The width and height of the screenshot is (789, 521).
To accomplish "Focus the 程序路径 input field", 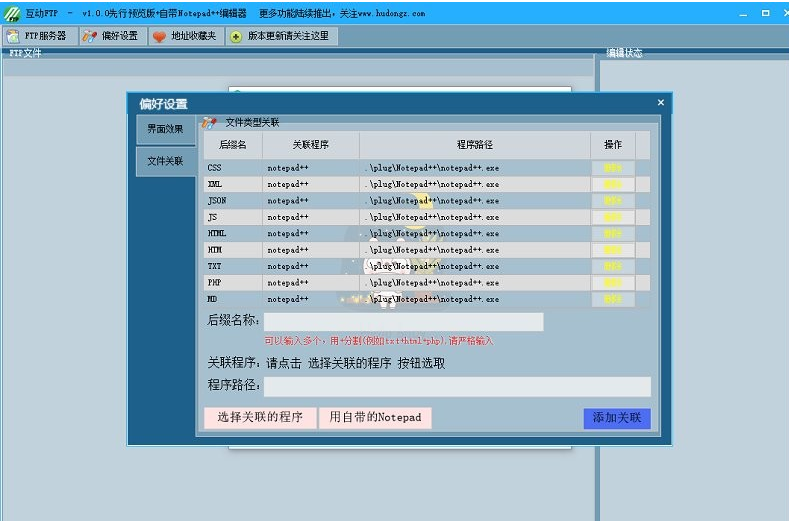I will [457, 387].
